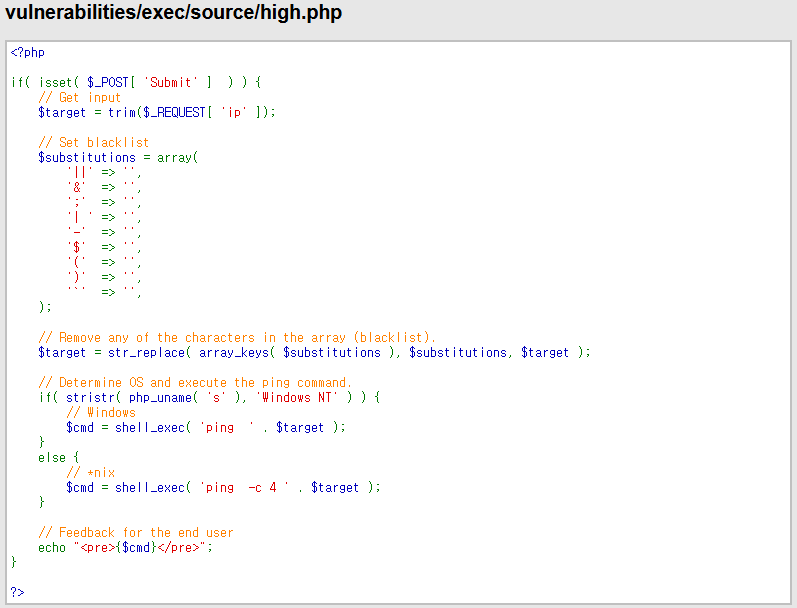Click the '$target = trim($_REQUEST[ 'ip' ]);' line
This screenshot has height=608, width=797.
pyautogui.click(x=157, y=112)
